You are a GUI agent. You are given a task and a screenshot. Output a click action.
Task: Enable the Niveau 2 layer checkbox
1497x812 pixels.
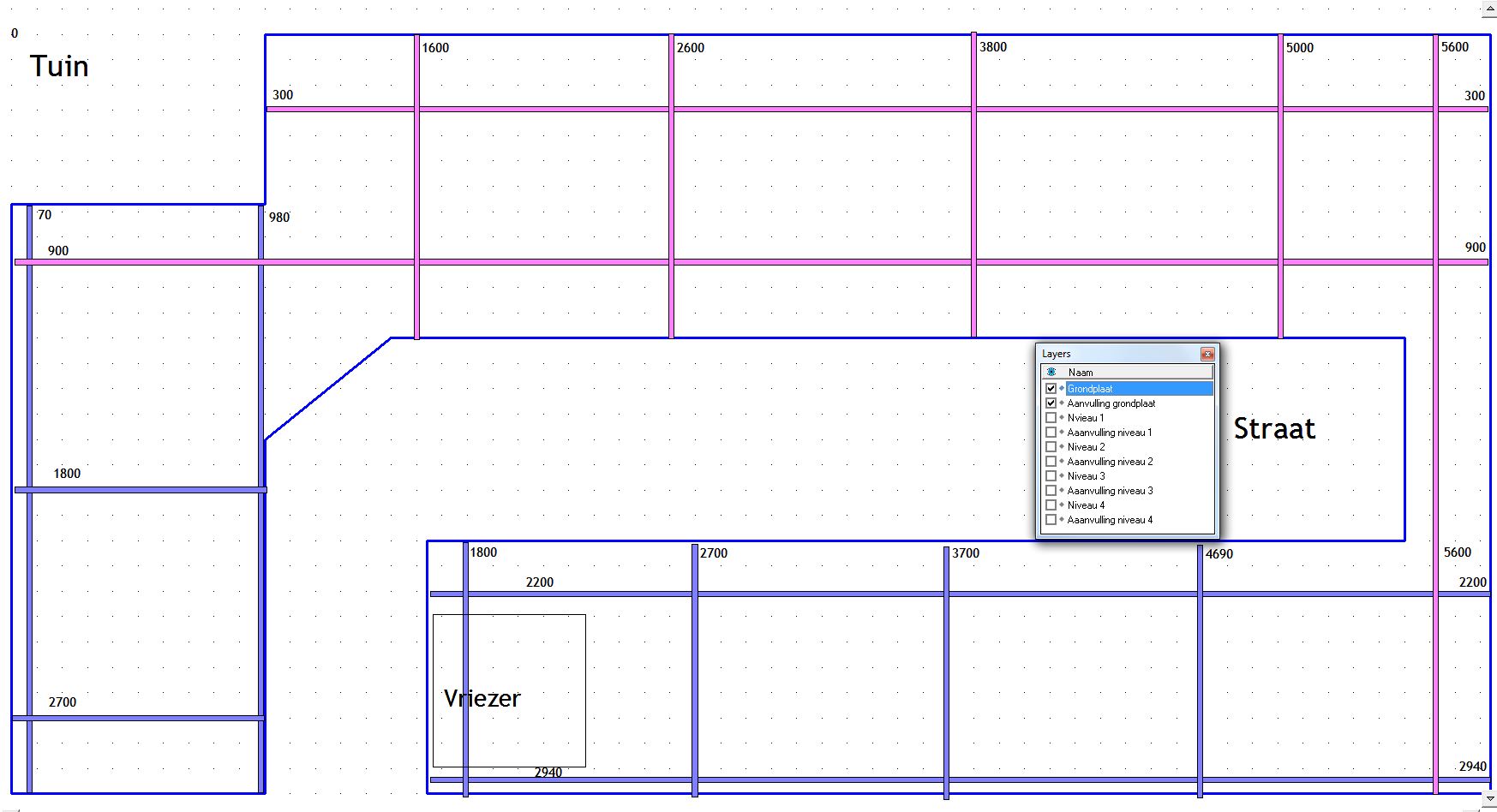(1051, 447)
